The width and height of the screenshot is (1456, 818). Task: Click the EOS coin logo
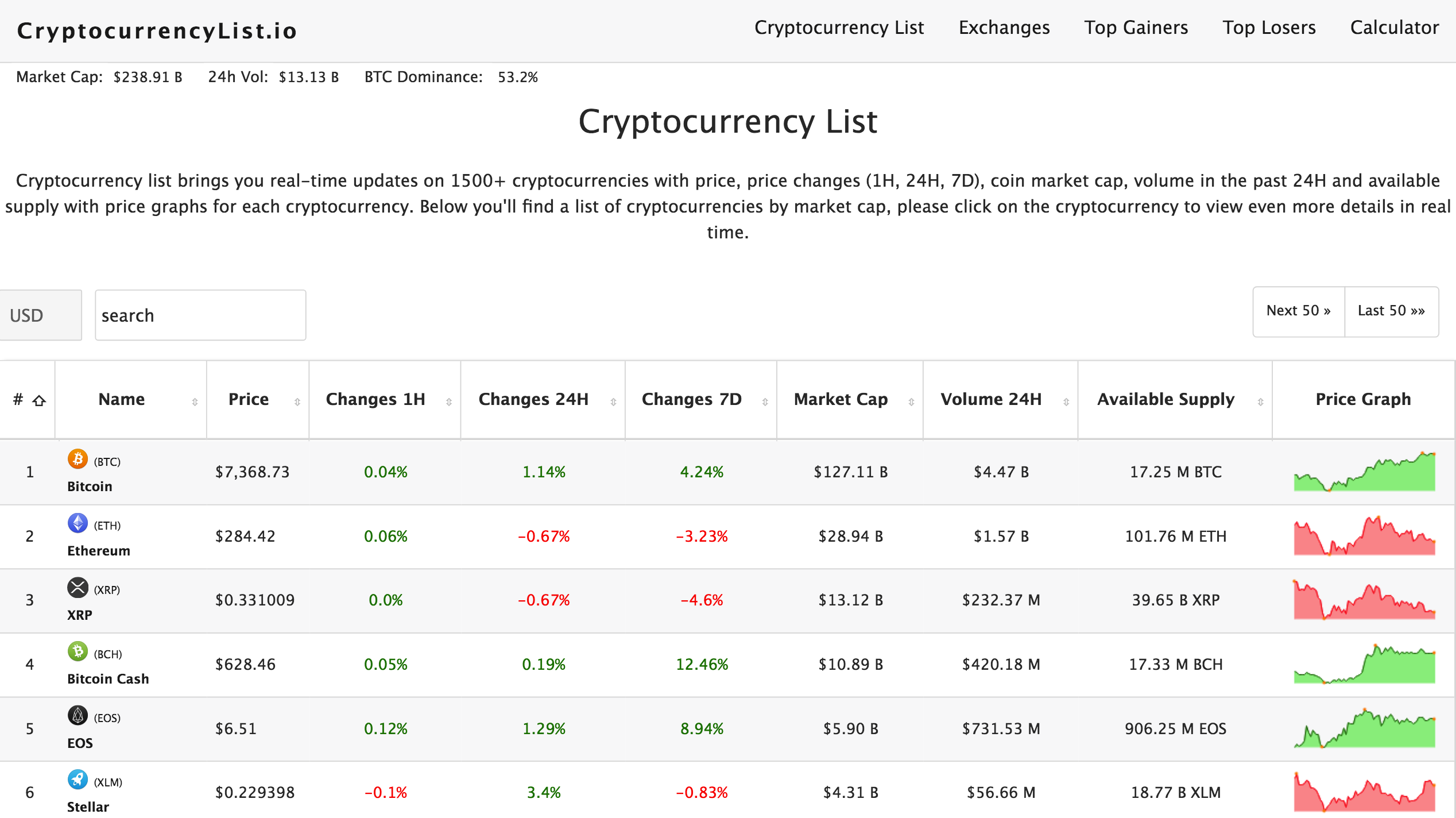click(78, 716)
